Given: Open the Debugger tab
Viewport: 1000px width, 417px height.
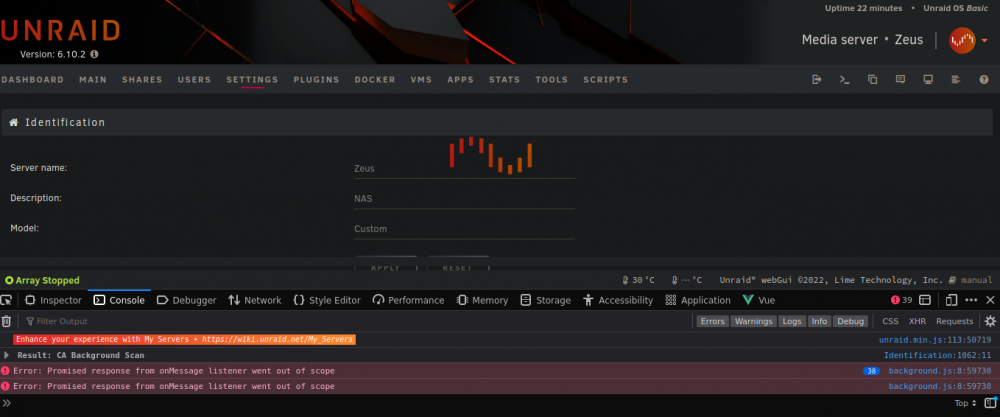Looking at the screenshot, I should click(186, 300).
